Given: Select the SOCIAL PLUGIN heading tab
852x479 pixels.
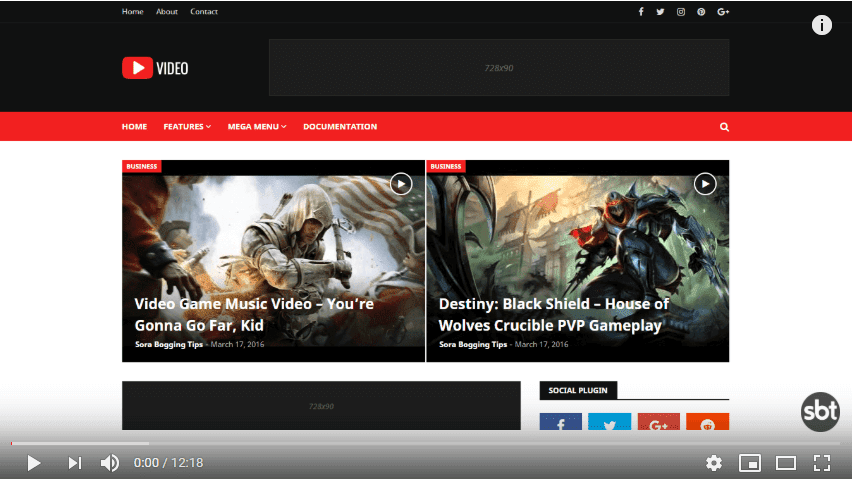Looking at the screenshot, I should point(578,390).
